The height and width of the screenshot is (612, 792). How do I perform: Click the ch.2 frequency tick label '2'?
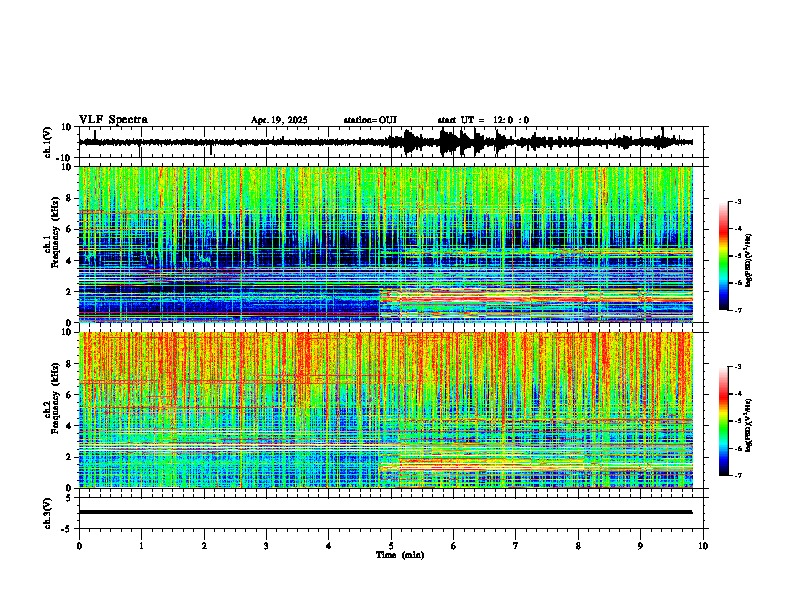[x=69, y=457]
